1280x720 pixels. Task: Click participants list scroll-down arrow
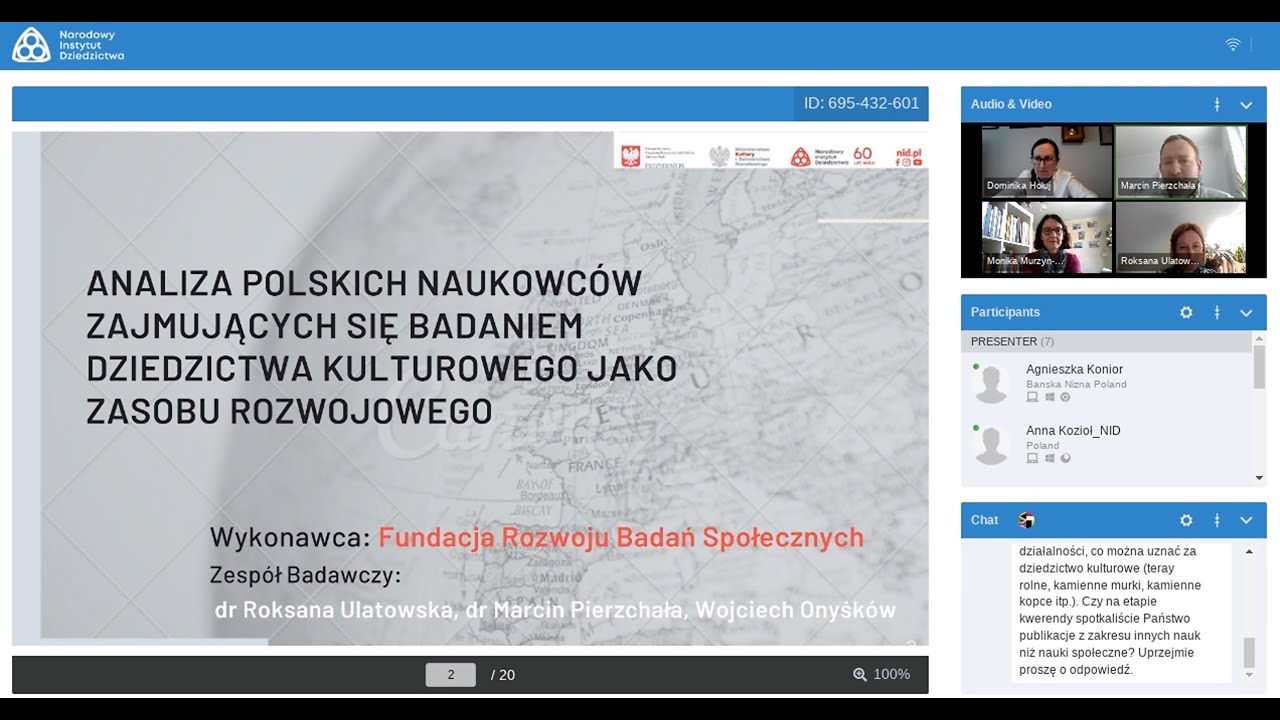pos(1259,479)
